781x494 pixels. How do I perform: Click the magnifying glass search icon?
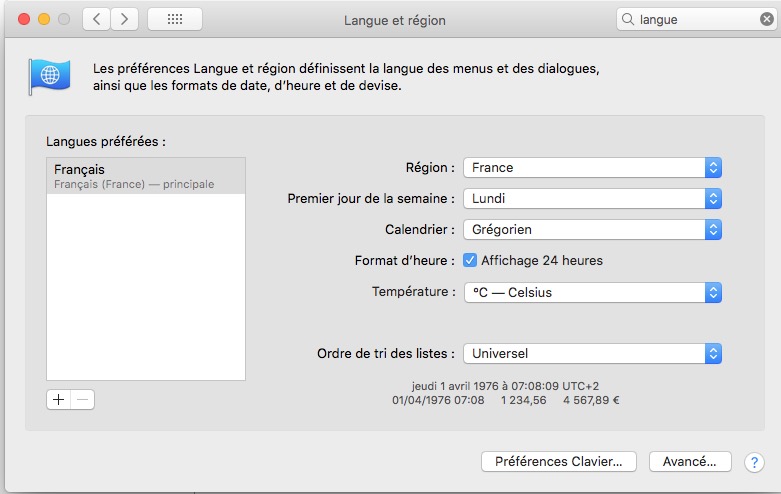pyautogui.click(x=629, y=19)
